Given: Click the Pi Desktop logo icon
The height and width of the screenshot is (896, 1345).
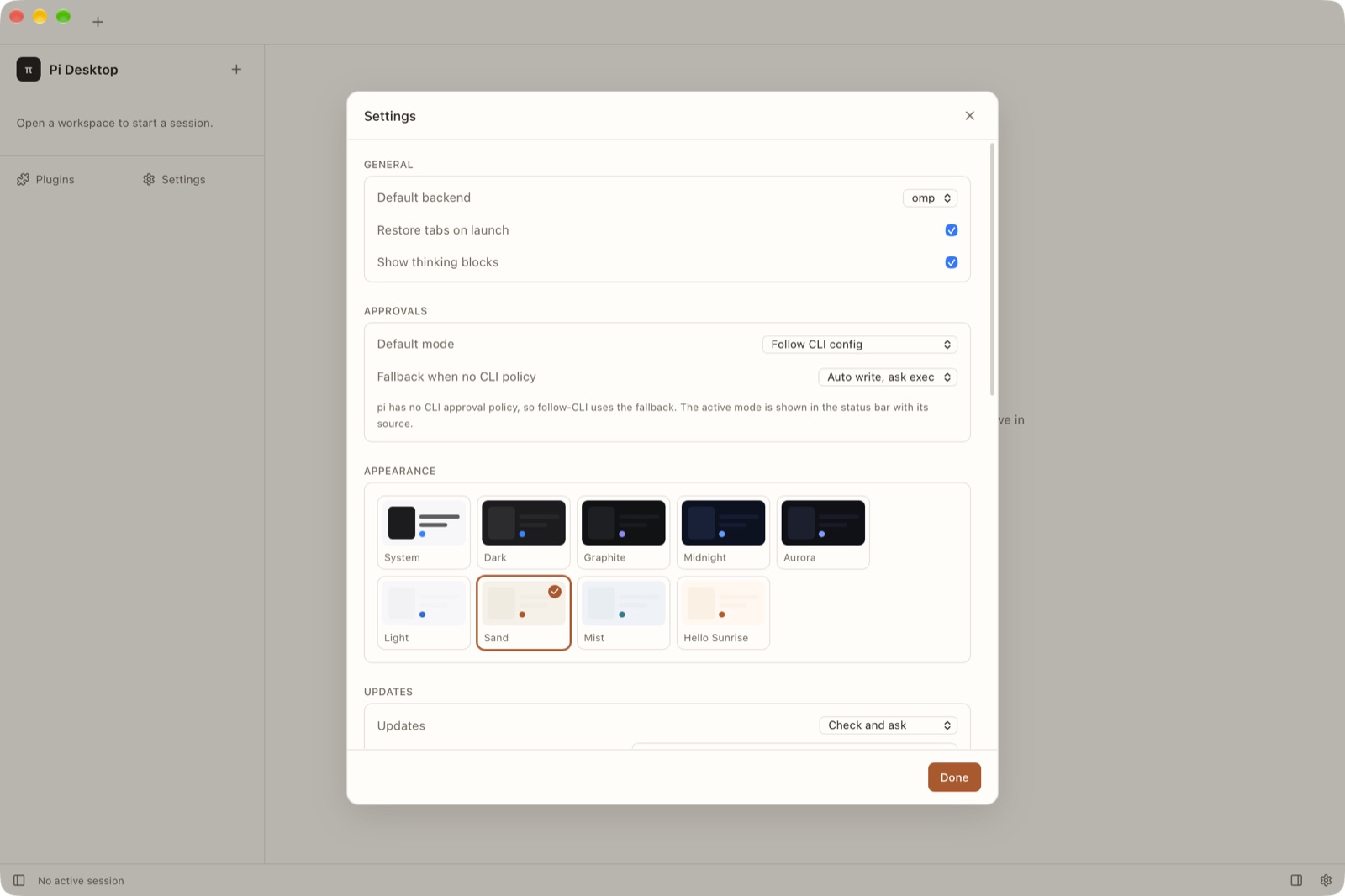Looking at the screenshot, I should pyautogui.click(x=29, y=70).
